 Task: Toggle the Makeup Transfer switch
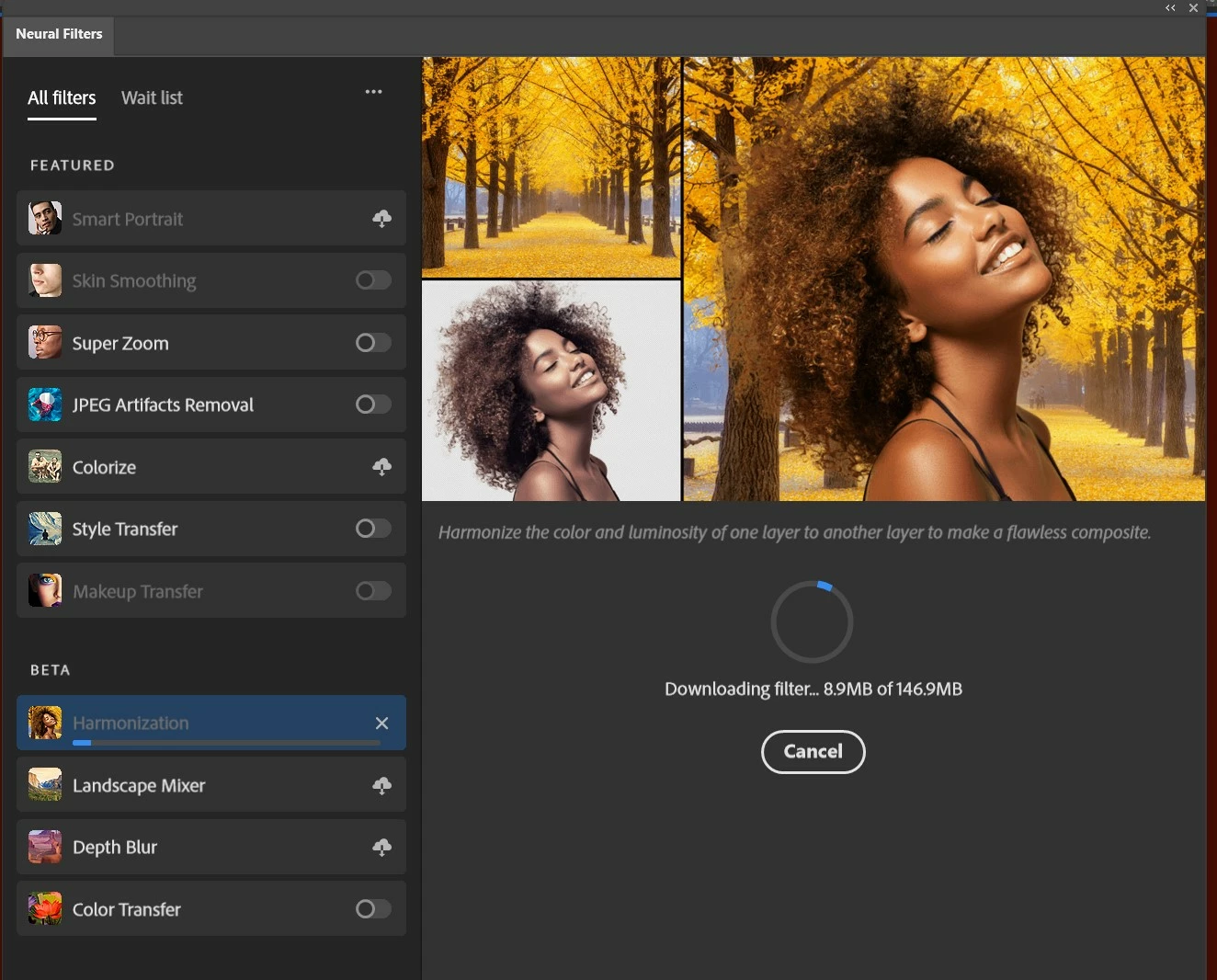point(373,591)
